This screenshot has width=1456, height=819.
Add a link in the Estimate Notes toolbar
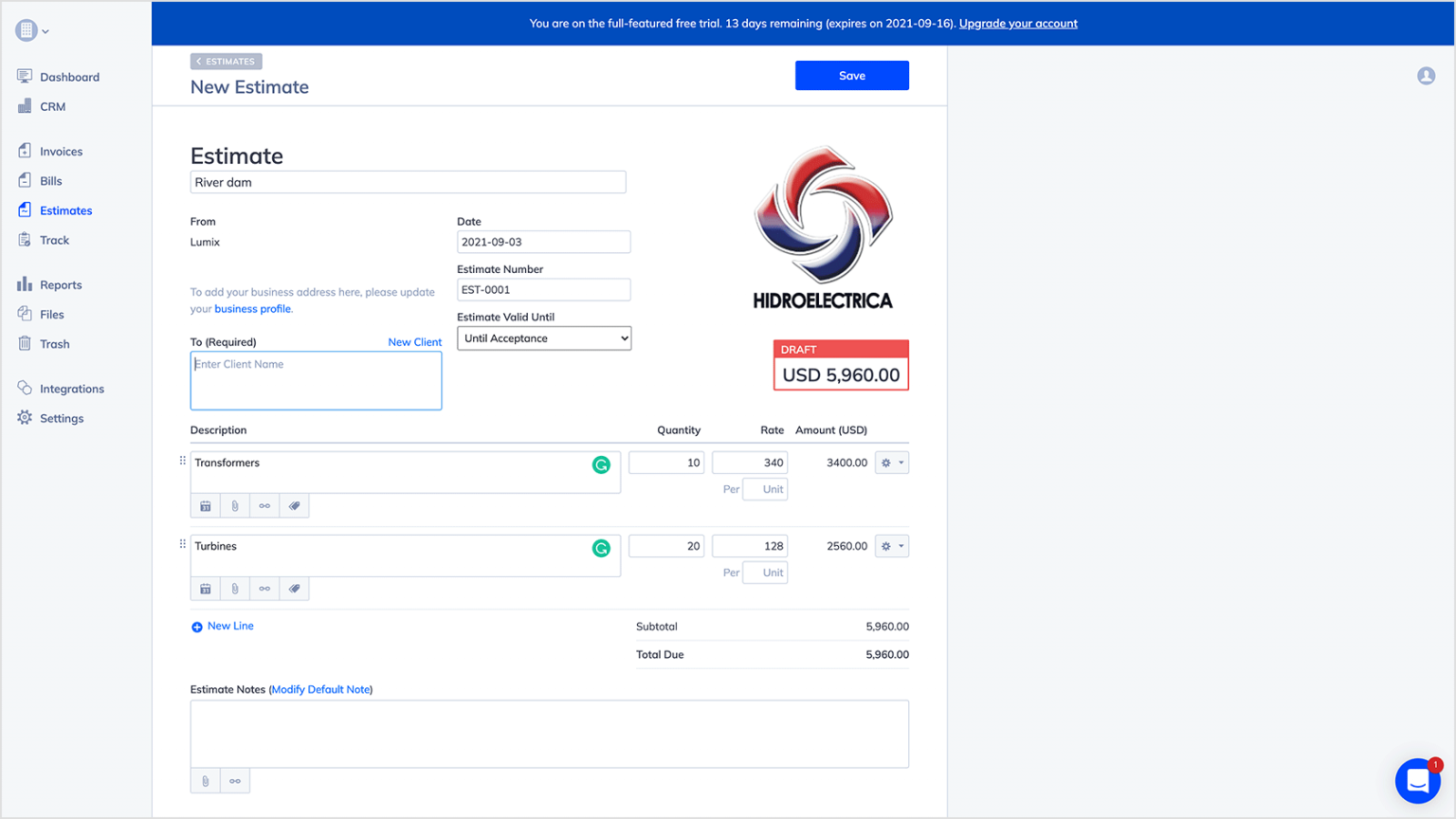click(234, 780)
